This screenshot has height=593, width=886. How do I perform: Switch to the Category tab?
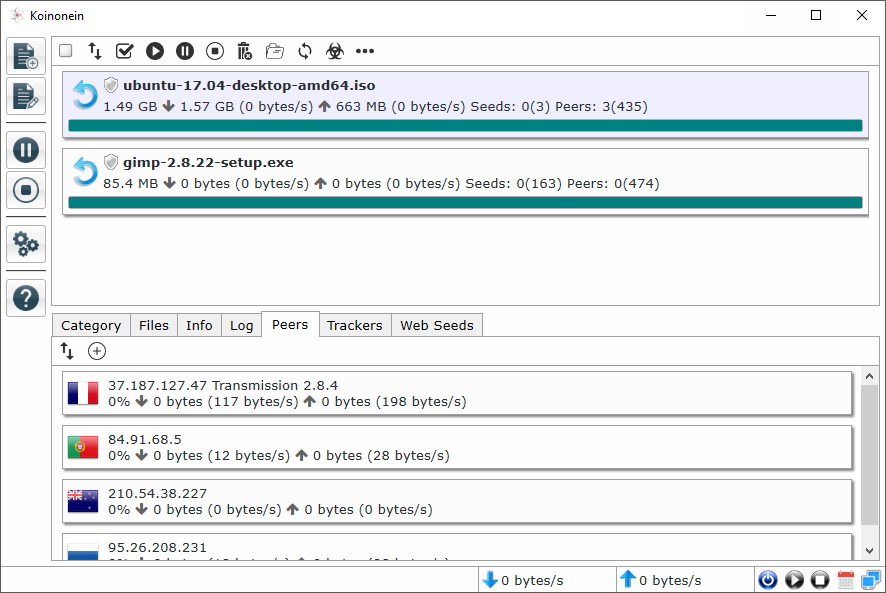click(x=91, y=325)
